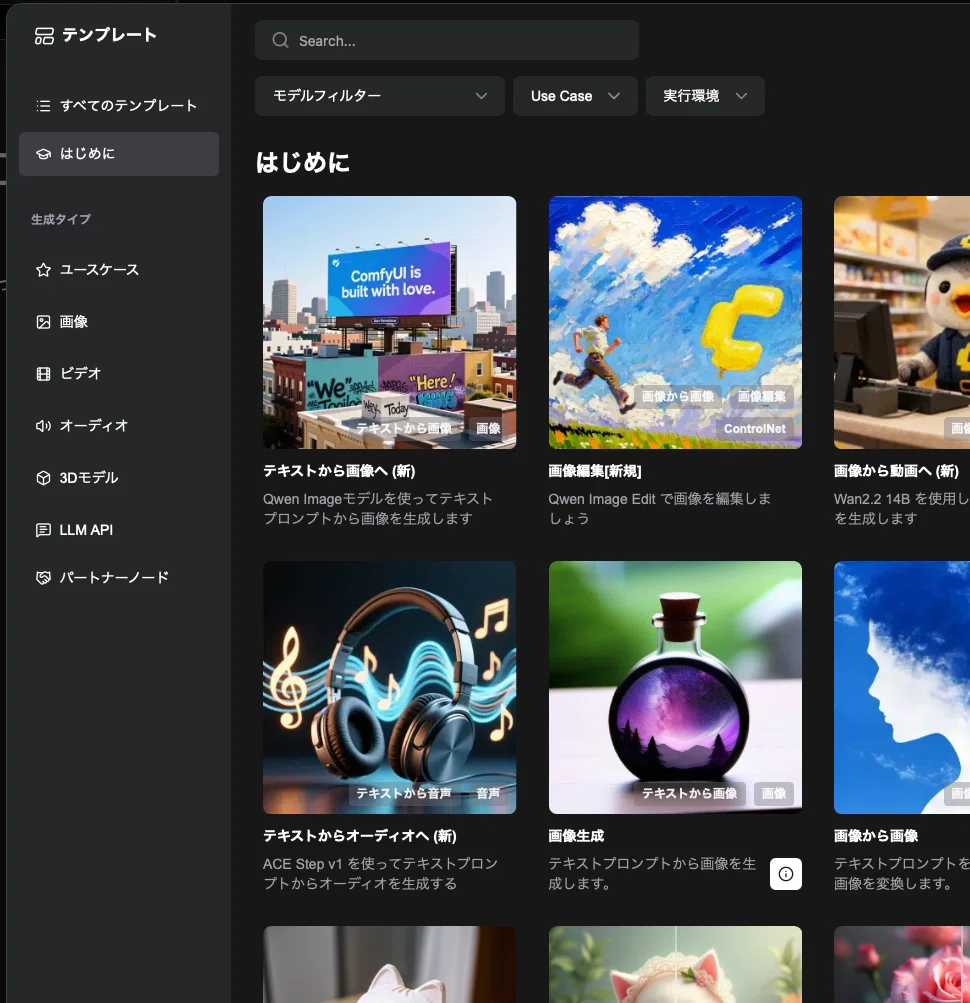
Task: Open パートナーノード category in sidebar
Action: [119, 578]
